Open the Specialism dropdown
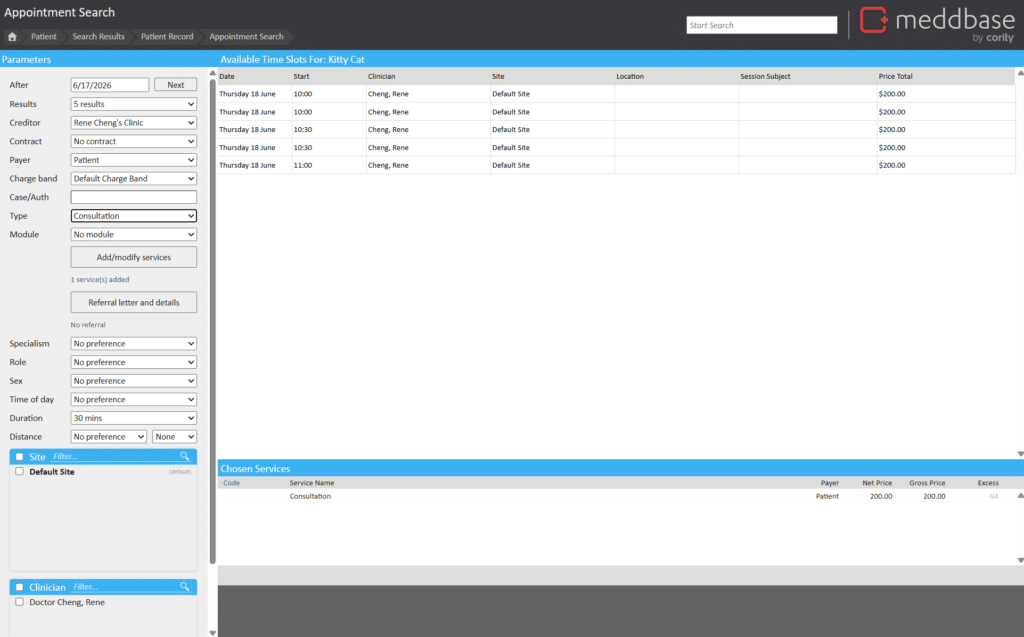Image resolution: width=1024 pixels, height=637 pixels. 133,343
